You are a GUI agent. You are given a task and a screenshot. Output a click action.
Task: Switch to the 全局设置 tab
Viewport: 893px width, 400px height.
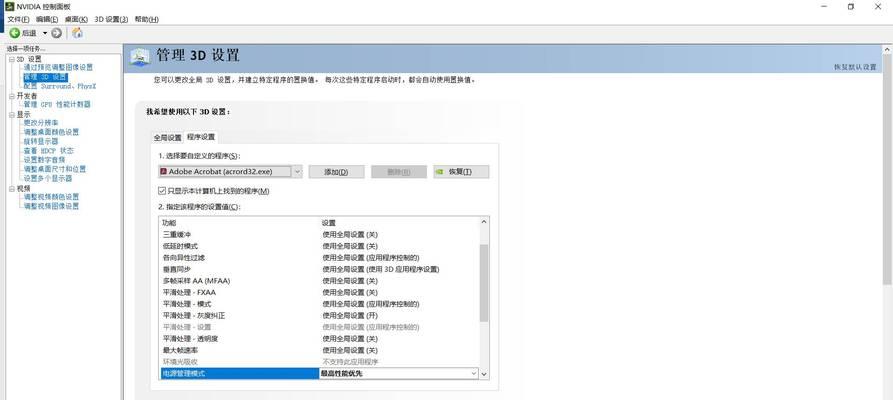[167, 137]
